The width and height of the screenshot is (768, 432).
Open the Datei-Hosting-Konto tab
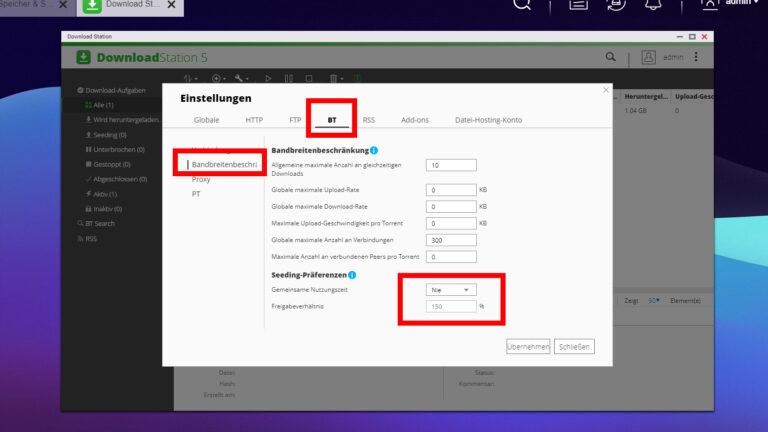[488, 120]
